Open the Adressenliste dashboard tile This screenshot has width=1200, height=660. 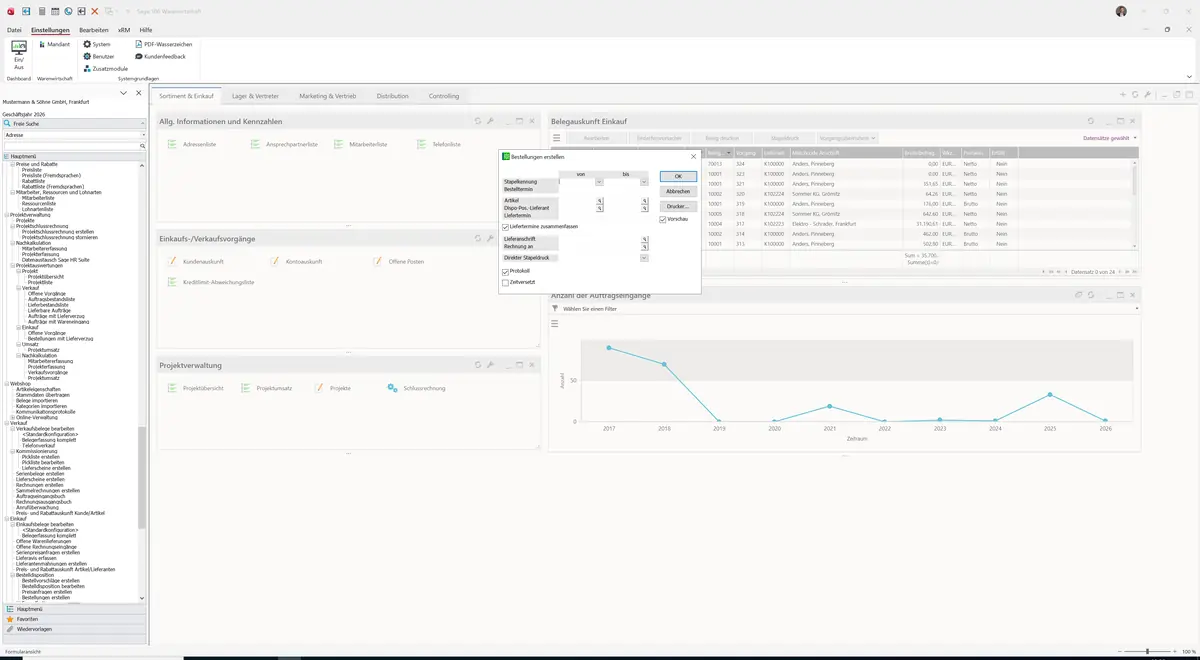click(x=192, y=145)
